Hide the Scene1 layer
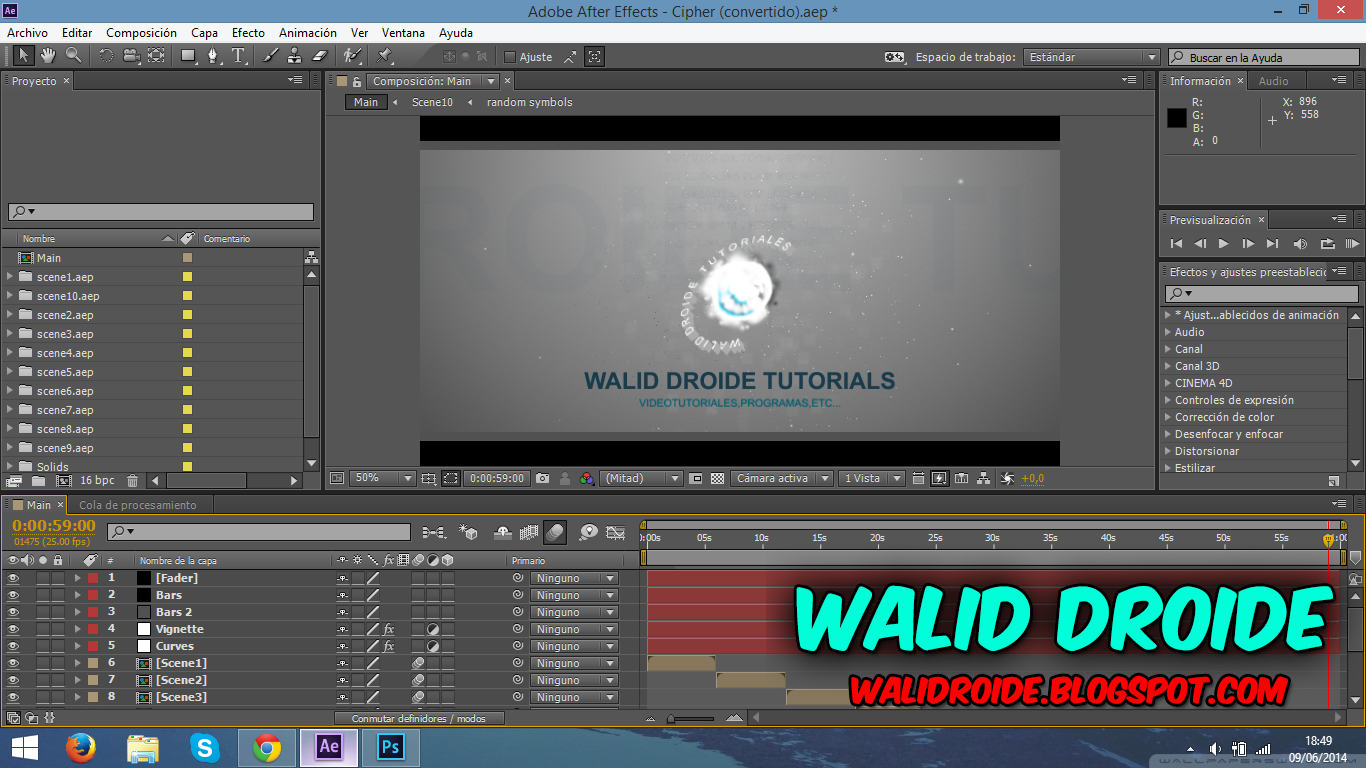 click(x=13, y=663)
